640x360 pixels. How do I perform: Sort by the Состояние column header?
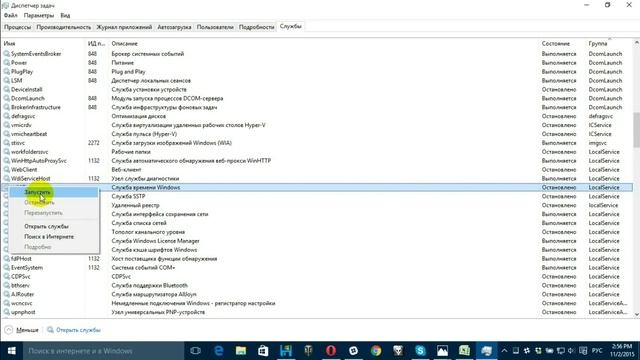pyautogui.click(x=556, y=43)
